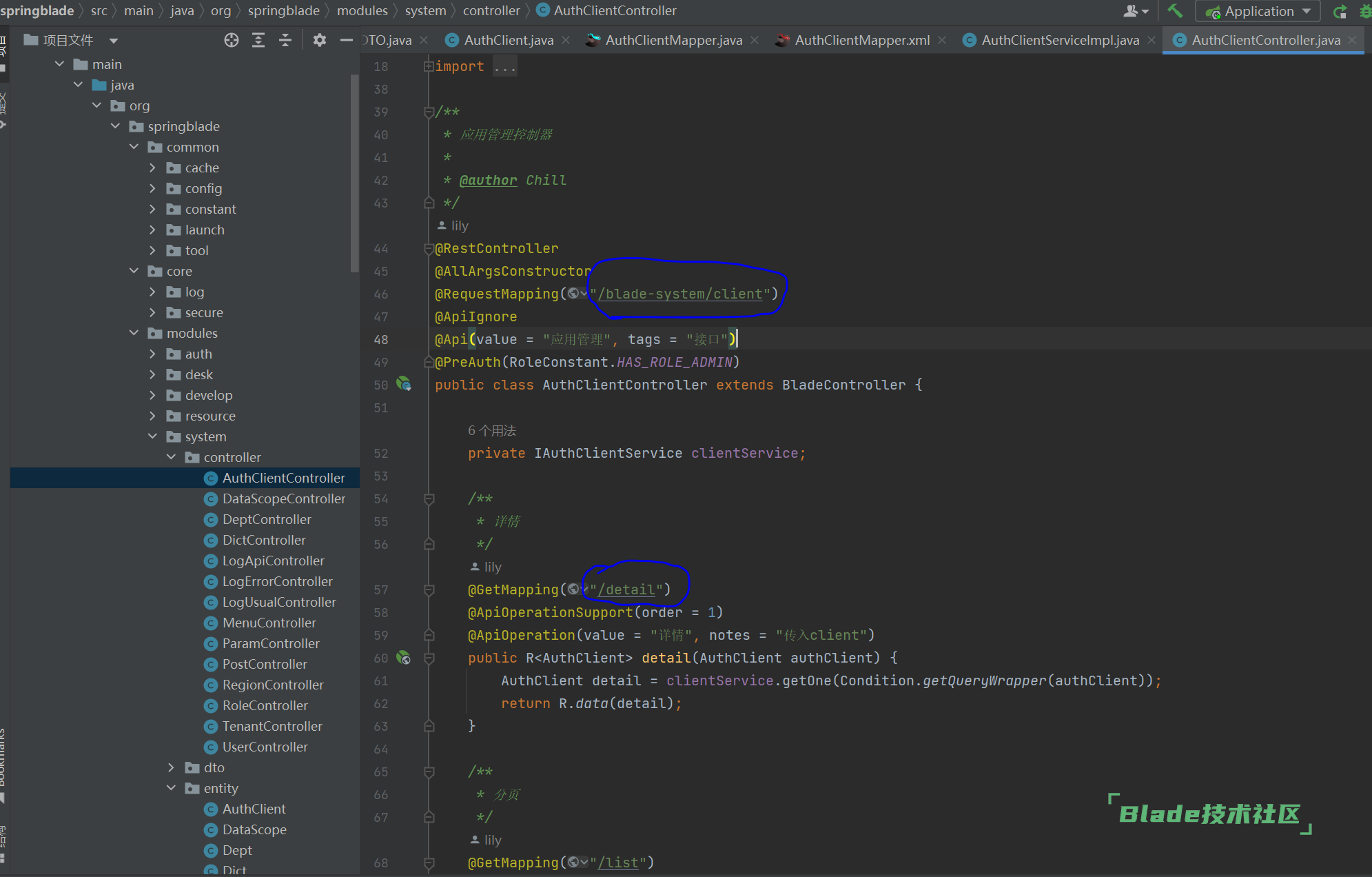Screen dimensions: 1372x877
Task: Close the AuthClient.java tab
Action: click(x=566, y=40)
